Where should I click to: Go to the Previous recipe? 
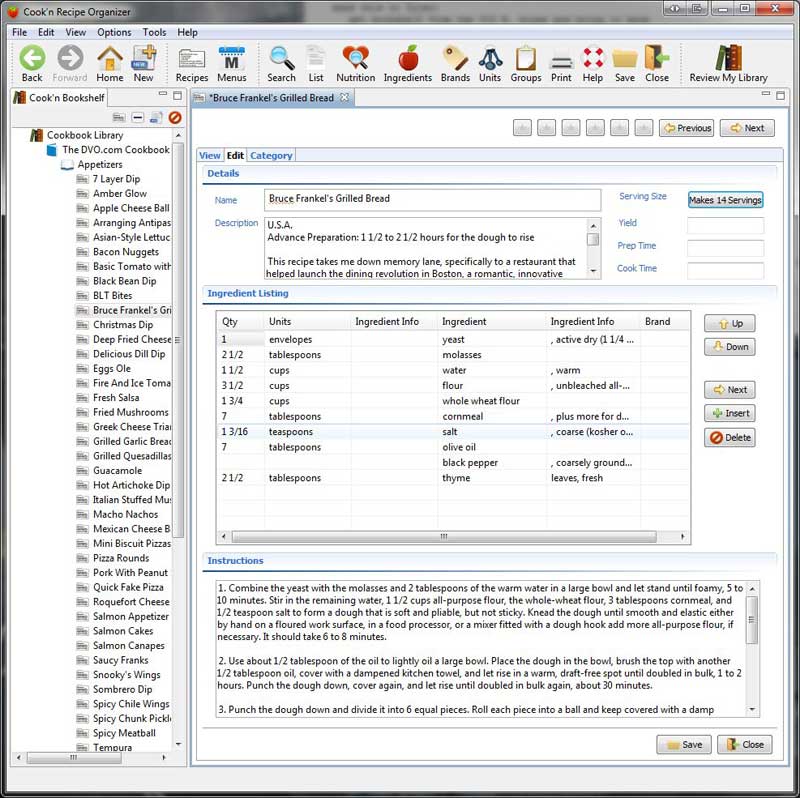pyautogui.click(x=687, y=128)
